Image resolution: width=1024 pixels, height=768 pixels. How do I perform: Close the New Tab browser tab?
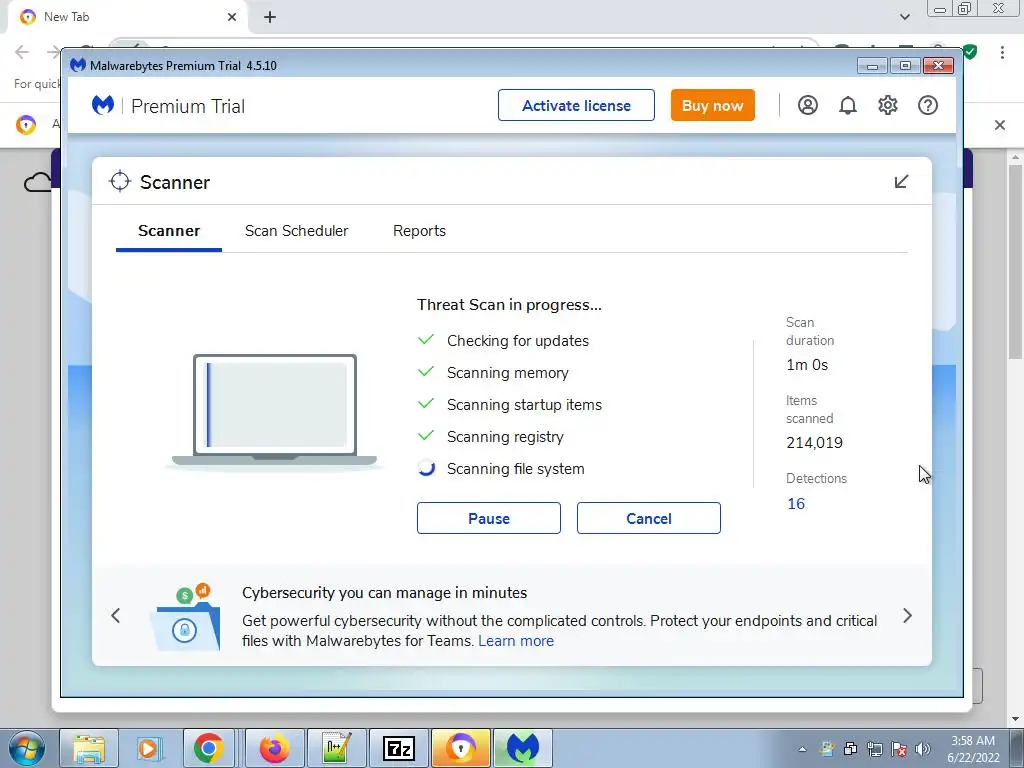(x=232, y=17)
